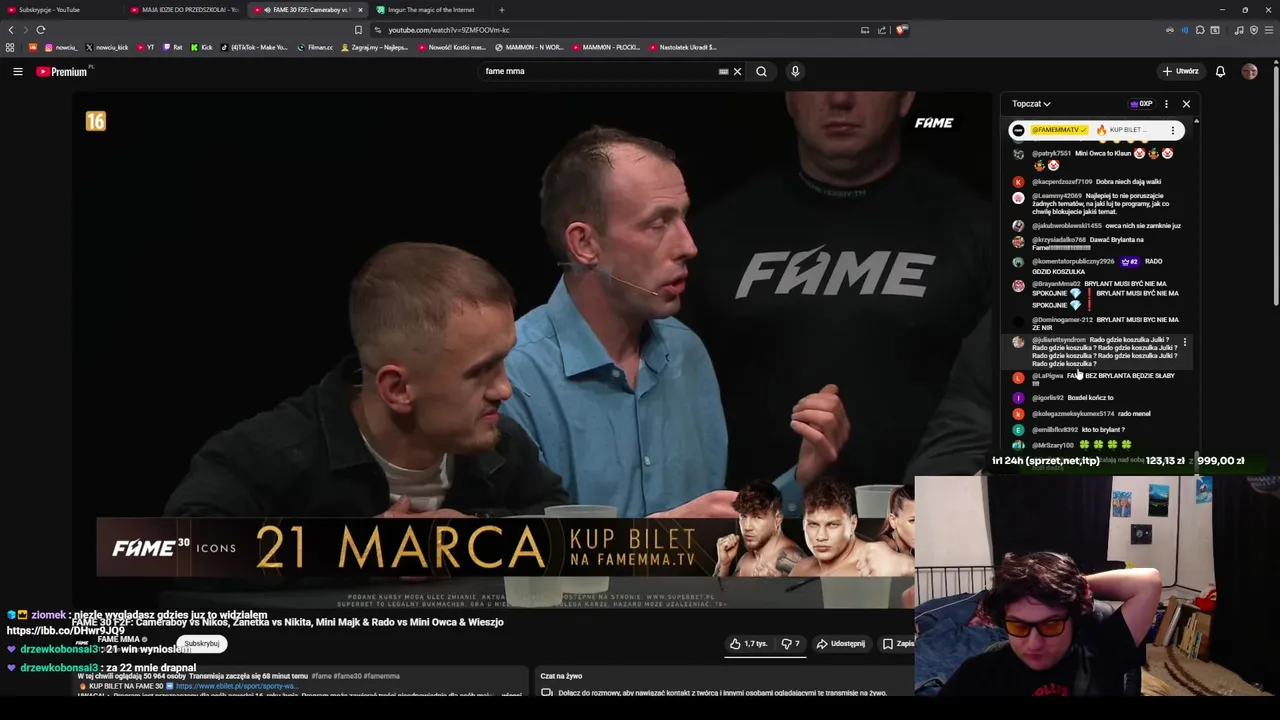Open the YT bookmark
Viewport: 1280px width, 720px height.
pos(146,47)
